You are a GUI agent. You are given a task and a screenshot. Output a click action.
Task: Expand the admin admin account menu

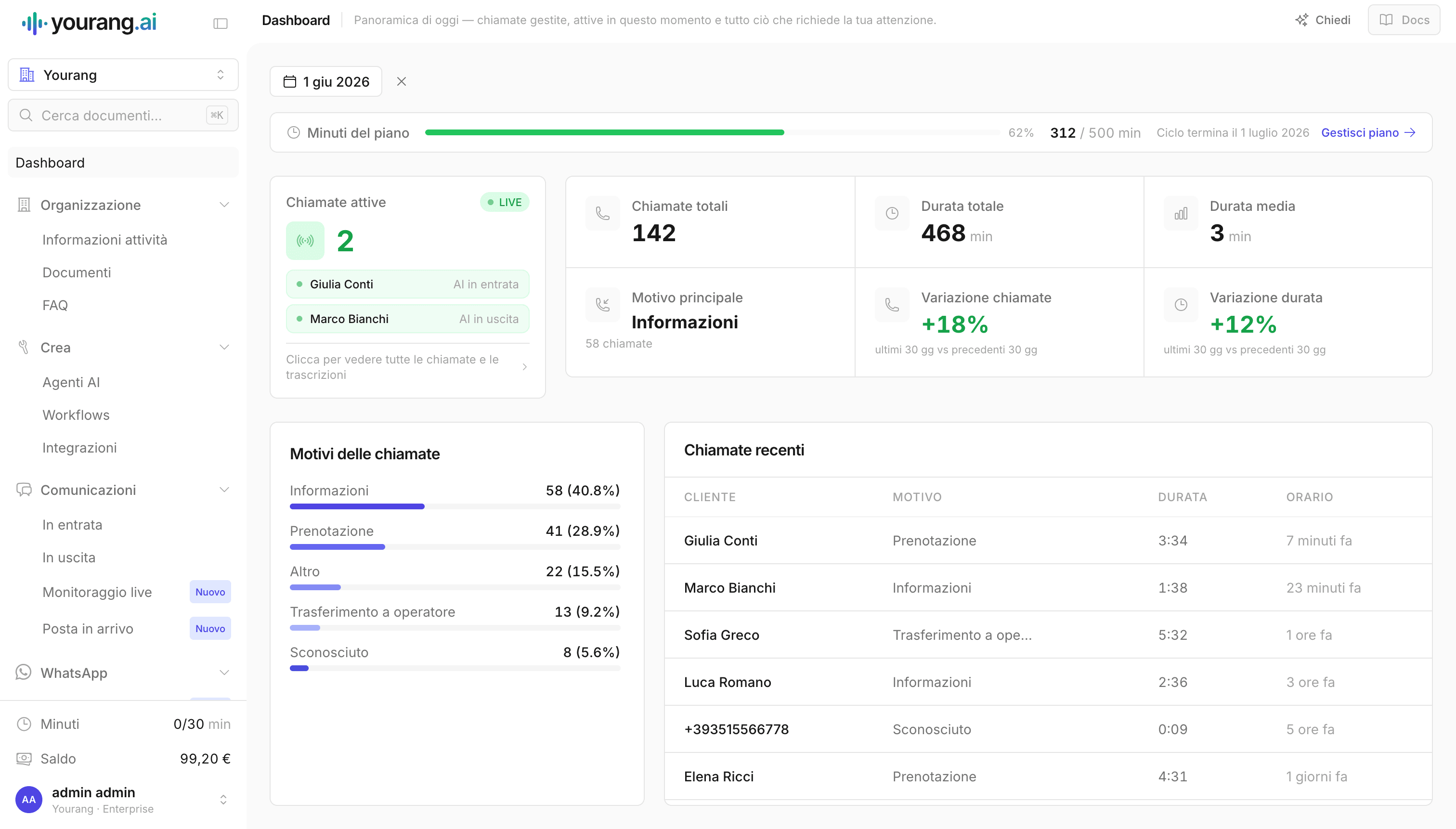click(223, 799)
